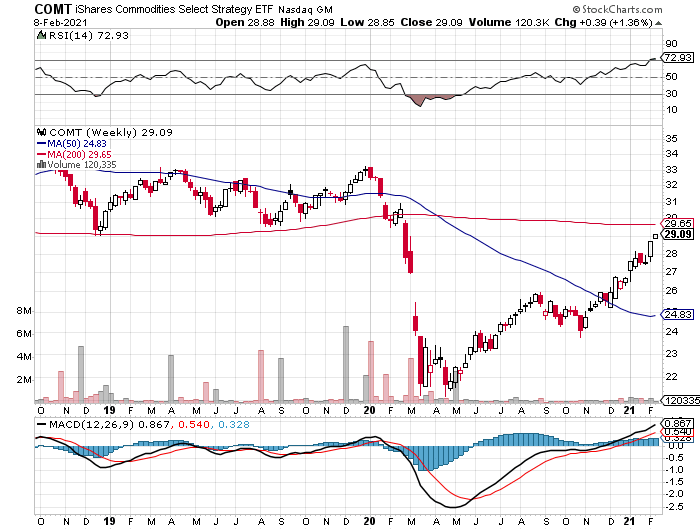The image size is (700, 530).
Task: Click the 2M volume axis label
Action: tap(24, 380)
